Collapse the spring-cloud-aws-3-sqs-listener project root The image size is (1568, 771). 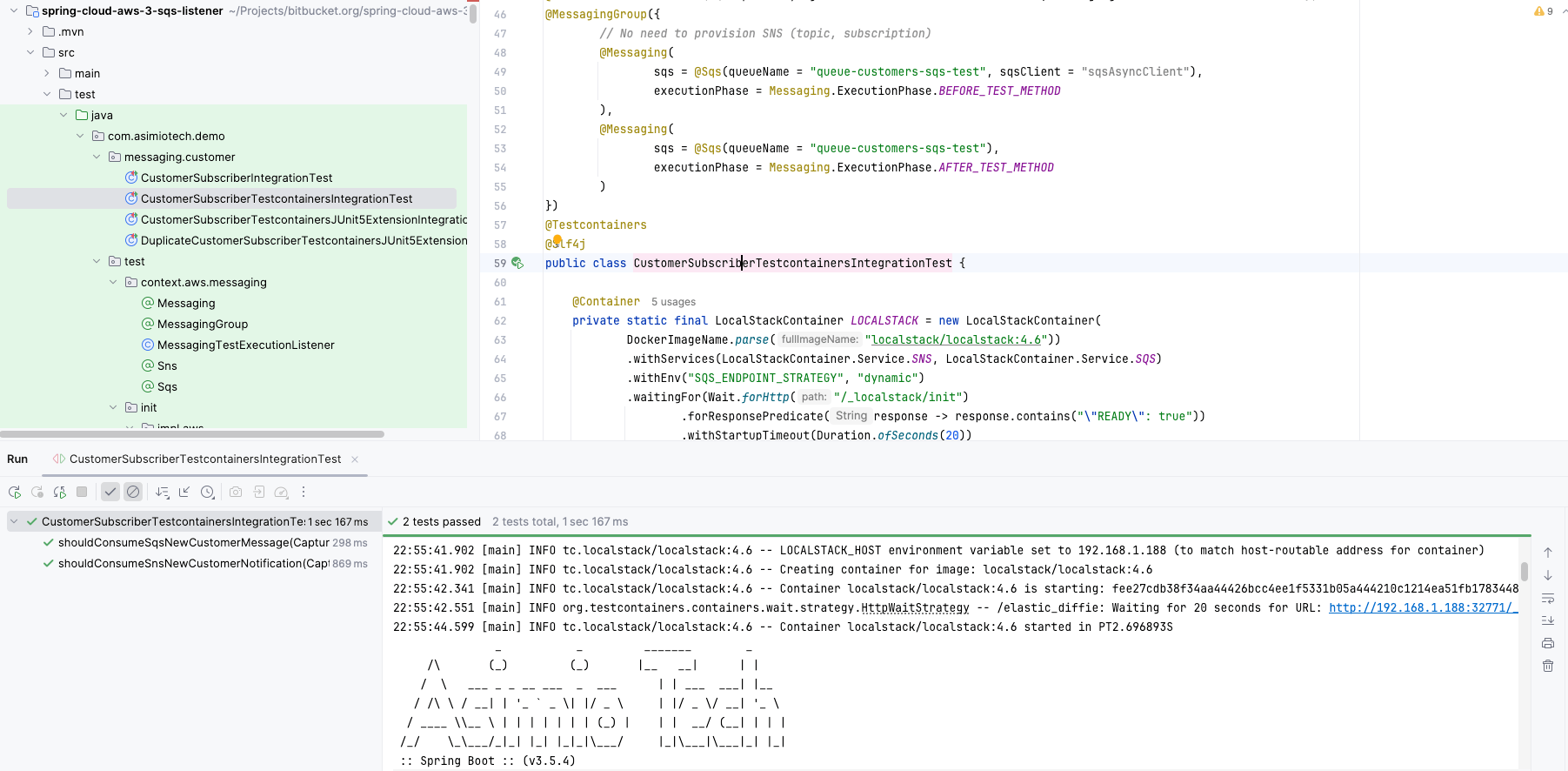[14, 11]
